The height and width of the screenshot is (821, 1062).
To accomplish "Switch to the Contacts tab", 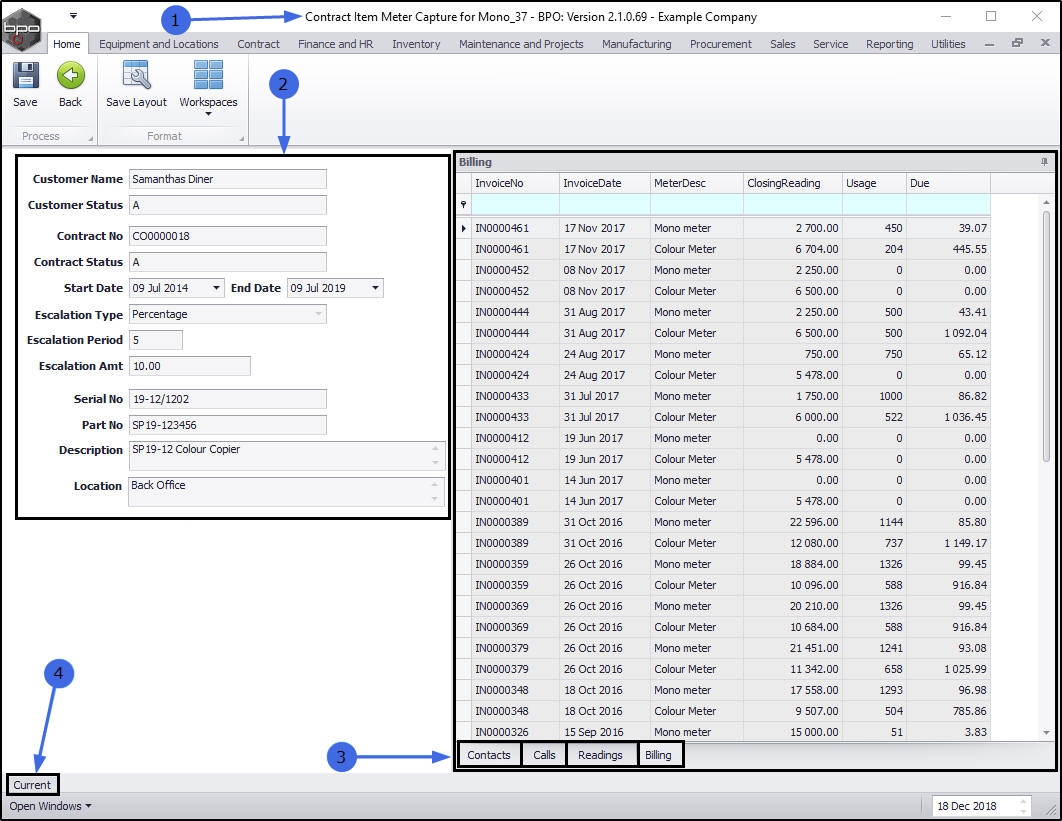I will pos(489,755).
